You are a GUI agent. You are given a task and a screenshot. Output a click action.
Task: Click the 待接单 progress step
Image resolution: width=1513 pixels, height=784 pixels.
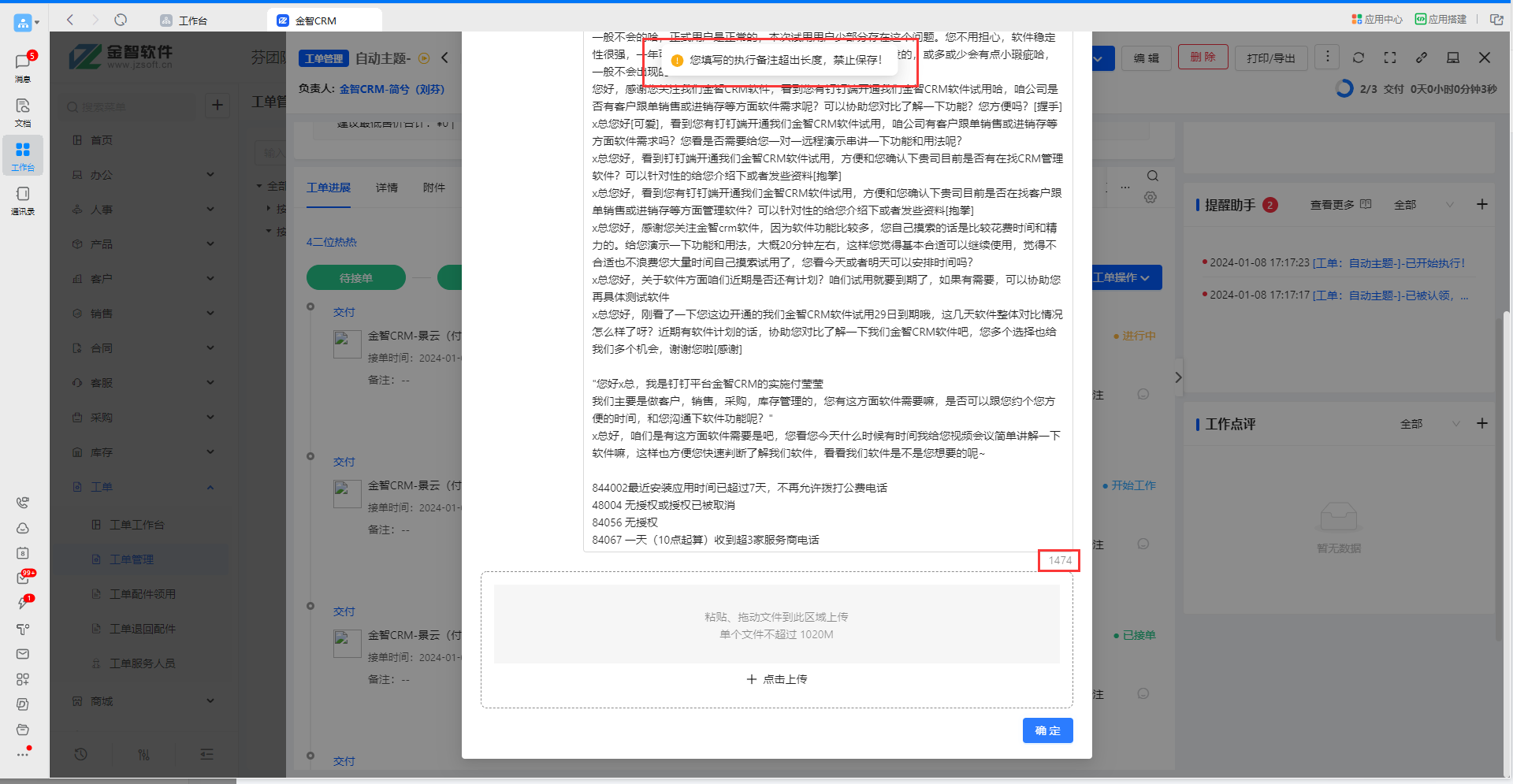[x=356, y=277]
